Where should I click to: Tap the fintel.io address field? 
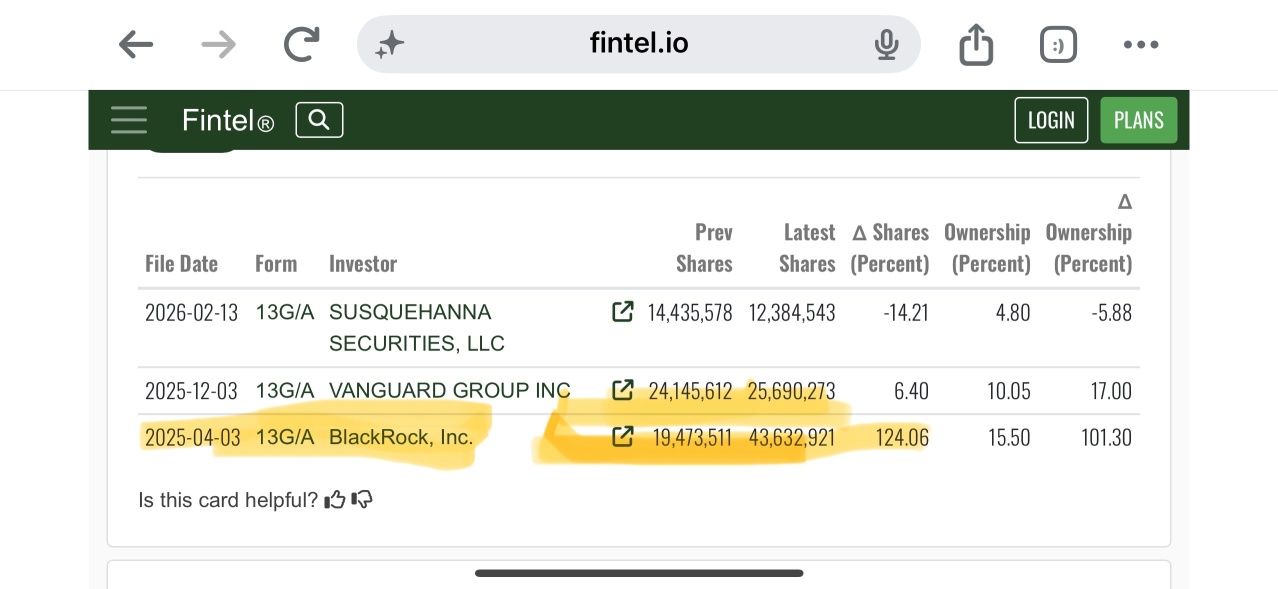pos(639,44)
